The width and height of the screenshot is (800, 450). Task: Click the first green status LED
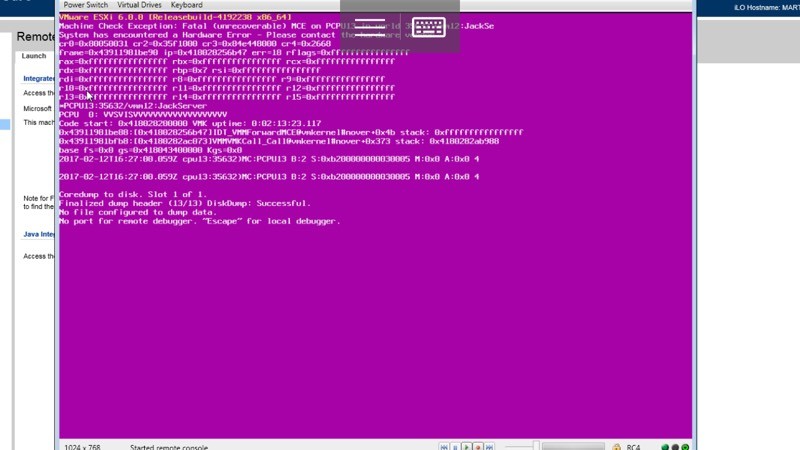click(665, 447)
